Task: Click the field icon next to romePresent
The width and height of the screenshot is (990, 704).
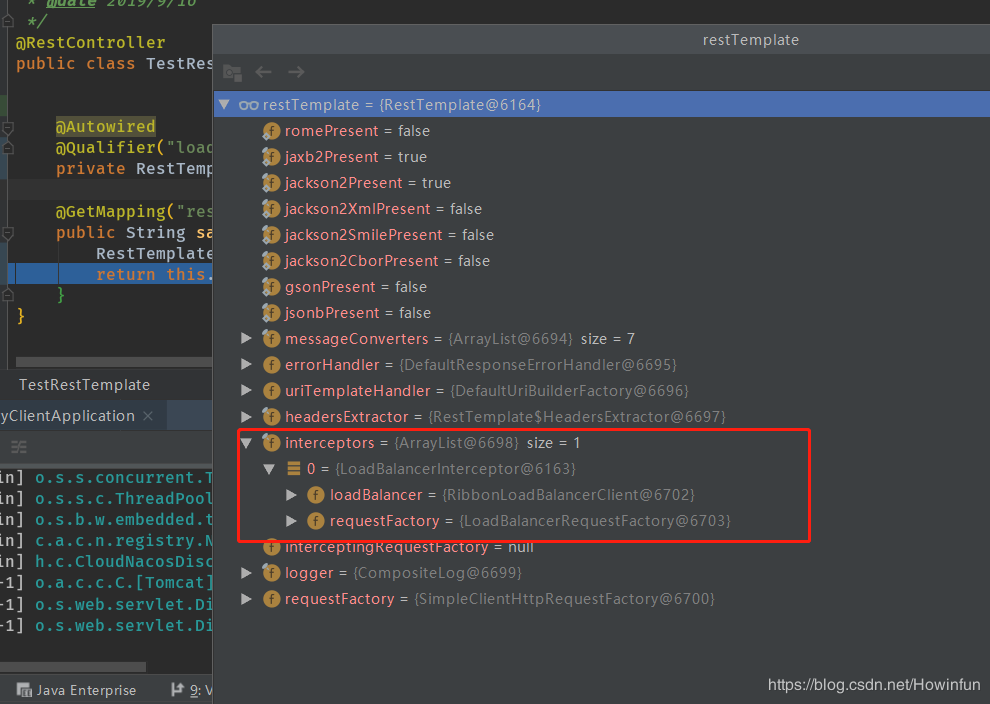Action: tap(271, 131)
